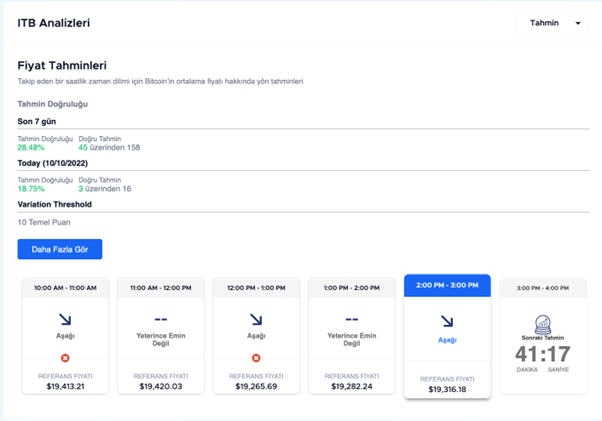Open the Tahmin dropdown menu

click(552, 23)
